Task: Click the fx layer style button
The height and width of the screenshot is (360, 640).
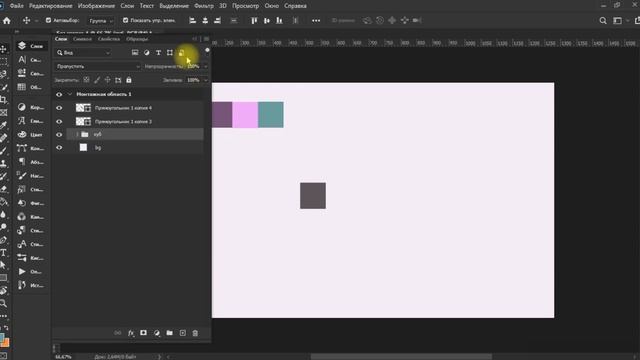Action: 131,333
